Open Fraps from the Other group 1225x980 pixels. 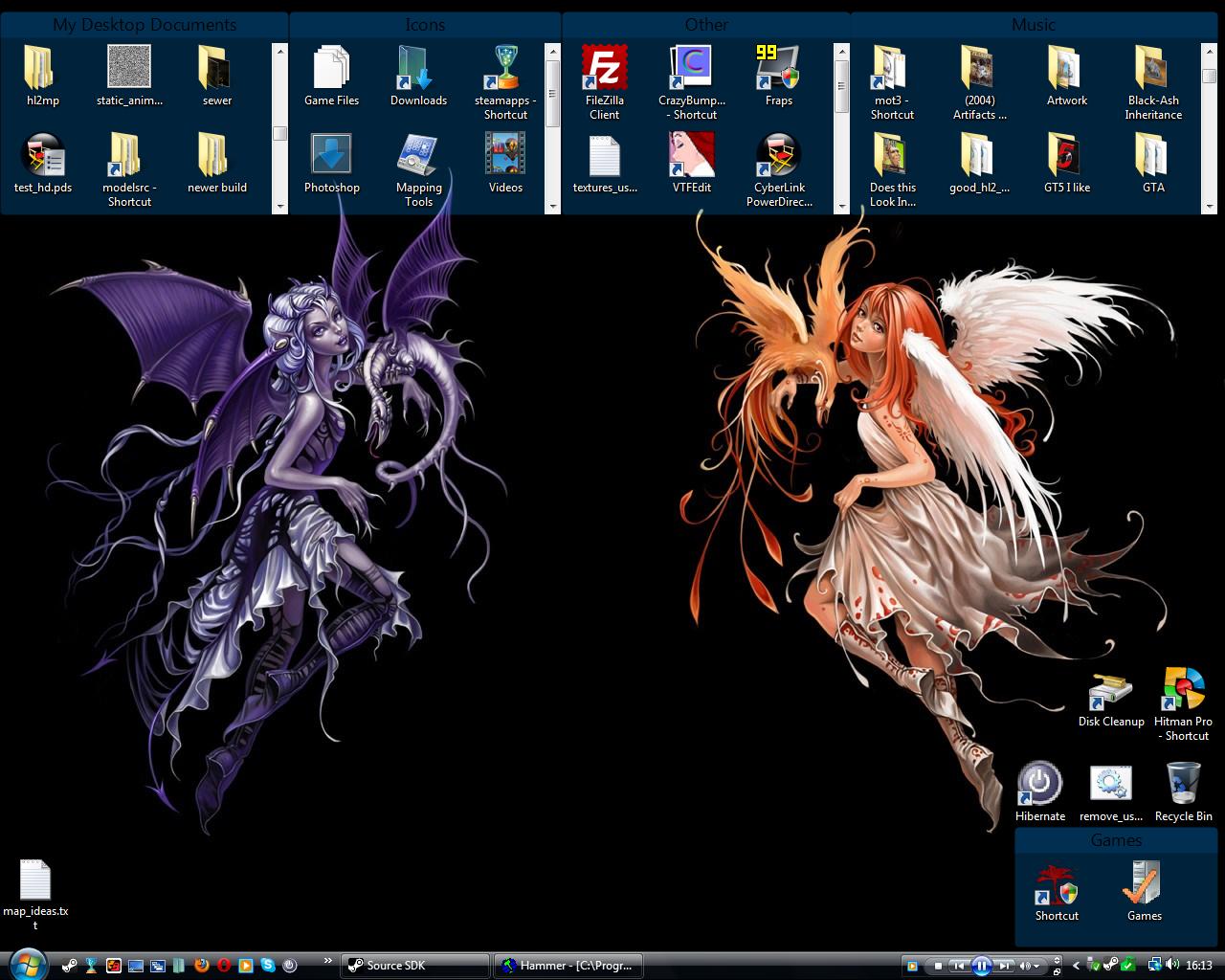pyautogui.click(x=778, y=67)
